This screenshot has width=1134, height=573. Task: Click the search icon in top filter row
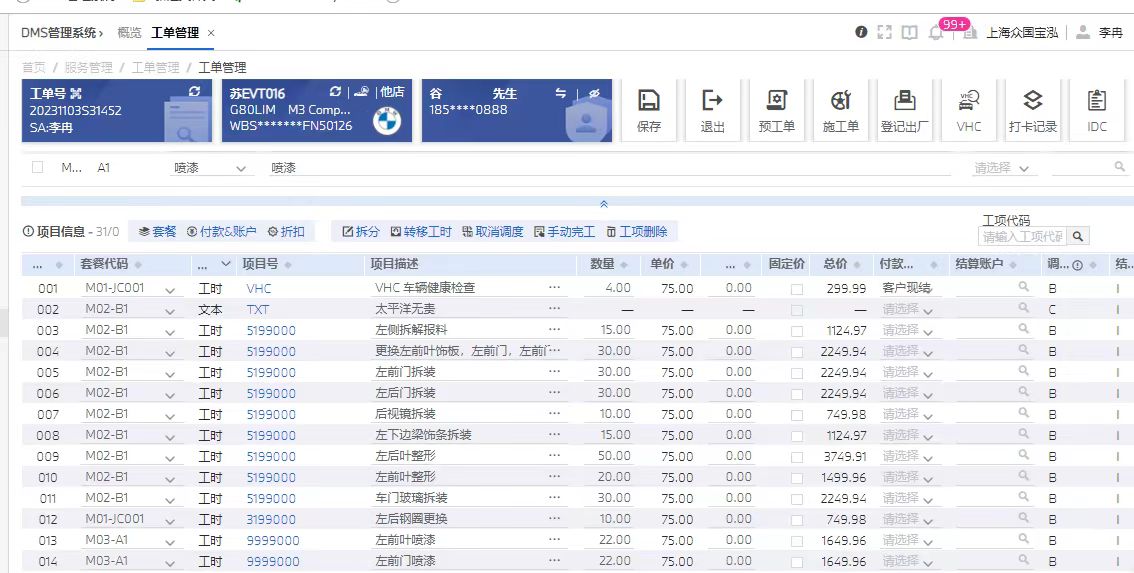[x=1120, y=166]
